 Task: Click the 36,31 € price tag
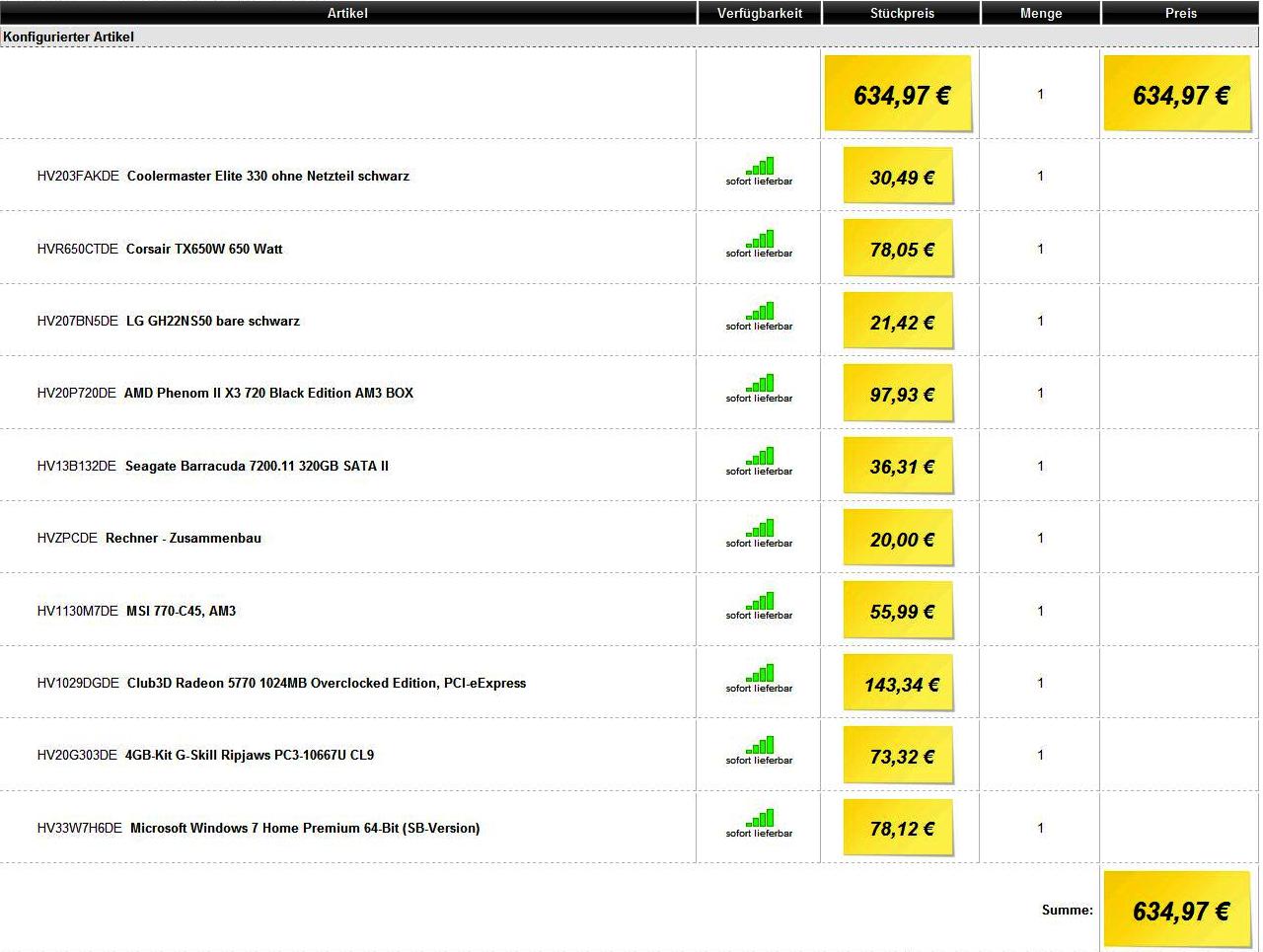click(x=899, y=466)
